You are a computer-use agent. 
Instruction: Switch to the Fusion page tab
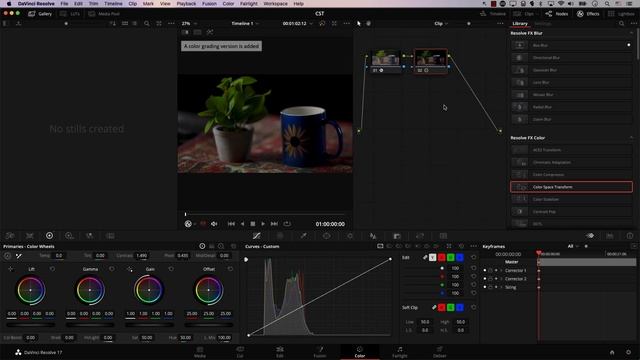click(320, 352)
